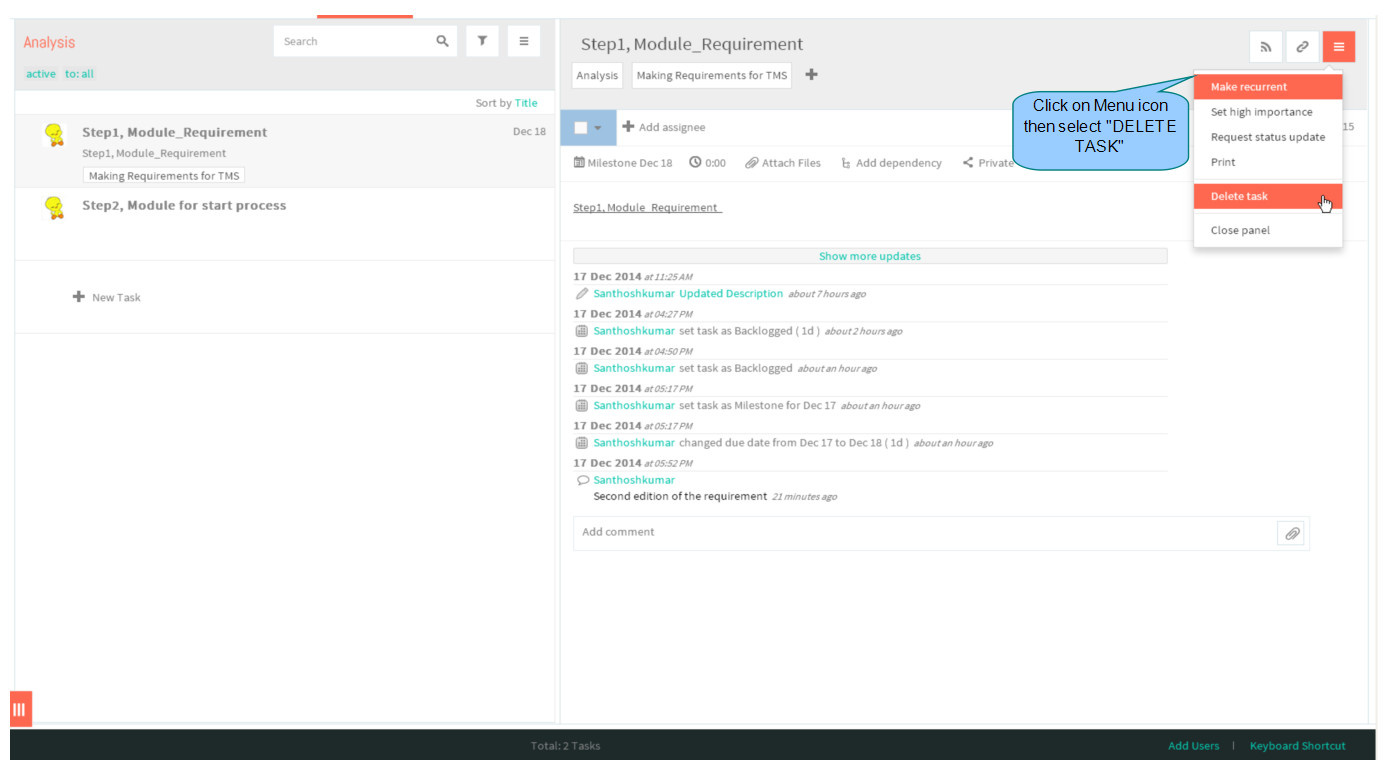Click the time tracking clock icon
This screenshot has height=774, width=1389.
click(x=695, y=162)
